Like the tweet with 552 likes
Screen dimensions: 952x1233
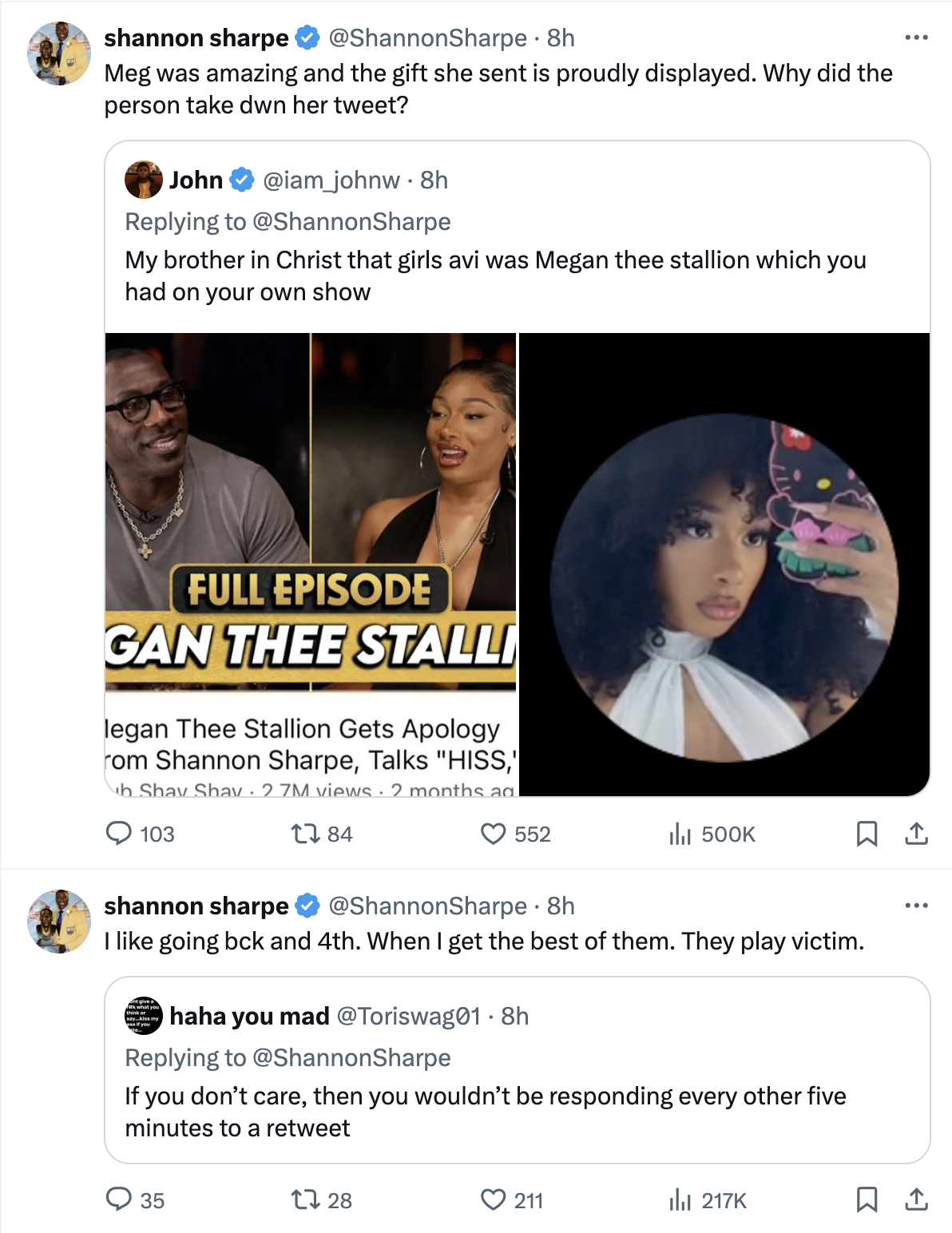pos(494,834)
